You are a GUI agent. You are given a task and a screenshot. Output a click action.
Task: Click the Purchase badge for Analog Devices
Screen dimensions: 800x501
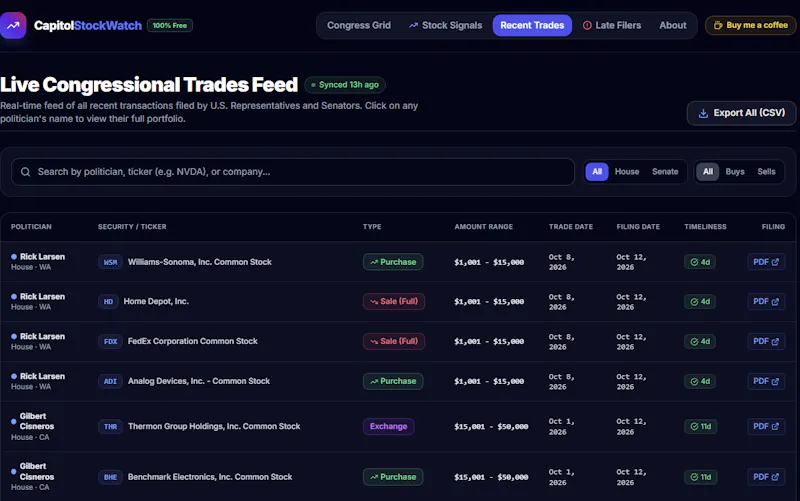coord(393,381)
